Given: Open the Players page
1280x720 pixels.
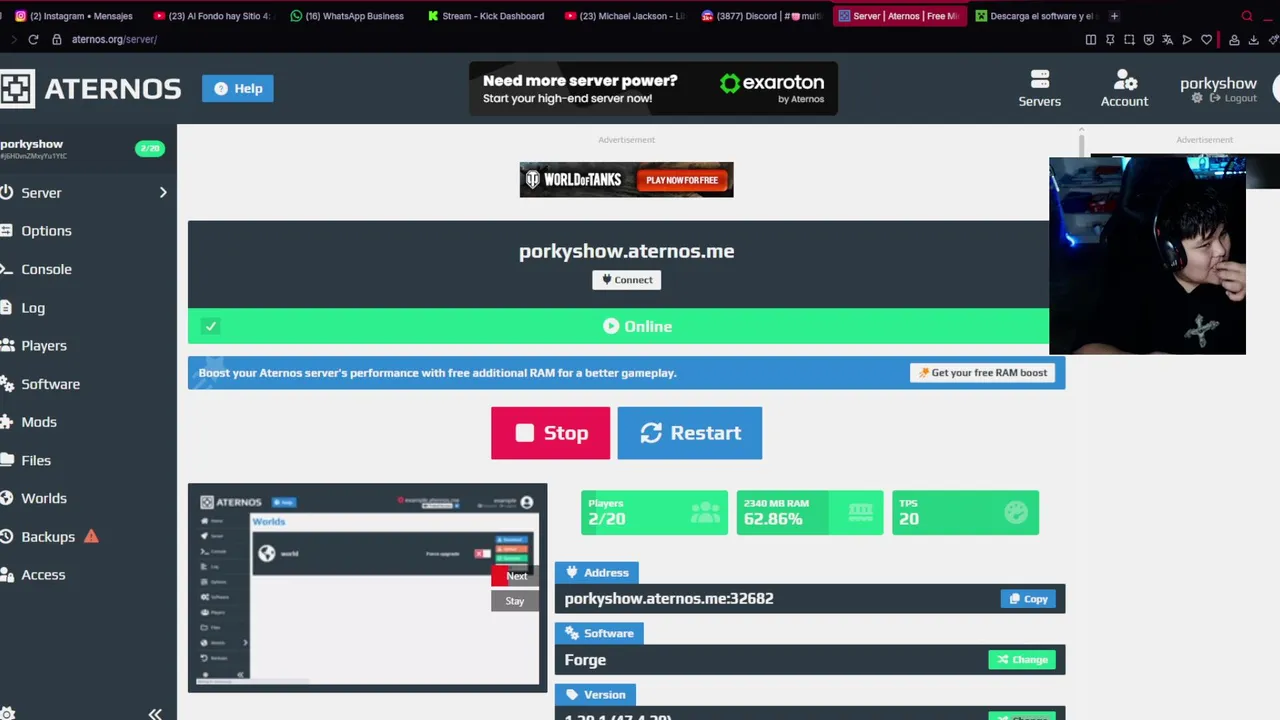Looking at the screenshot, I should (44, 346).
